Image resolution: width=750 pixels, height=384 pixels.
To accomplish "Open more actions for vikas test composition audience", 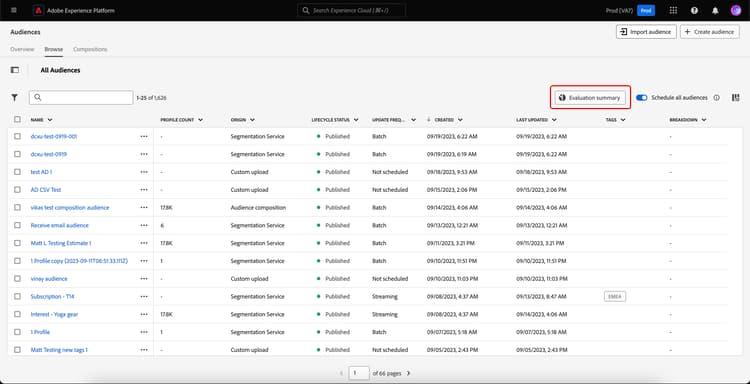I will [x=144, y=208].
